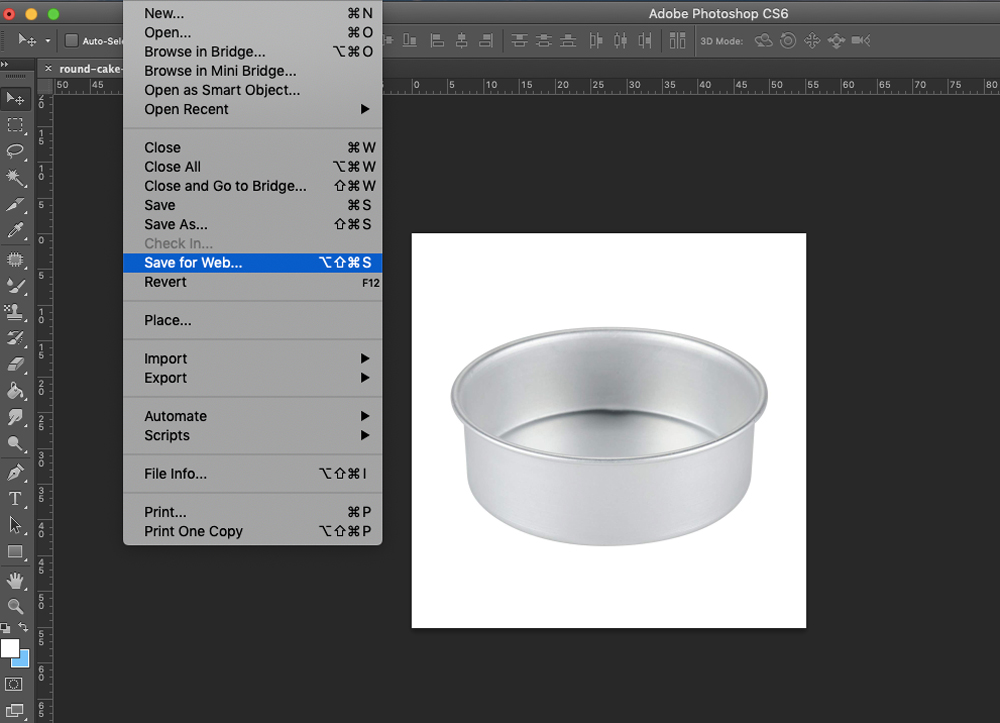
Task: Select the Move tool in the toolbox
Action: coord(15,98)
